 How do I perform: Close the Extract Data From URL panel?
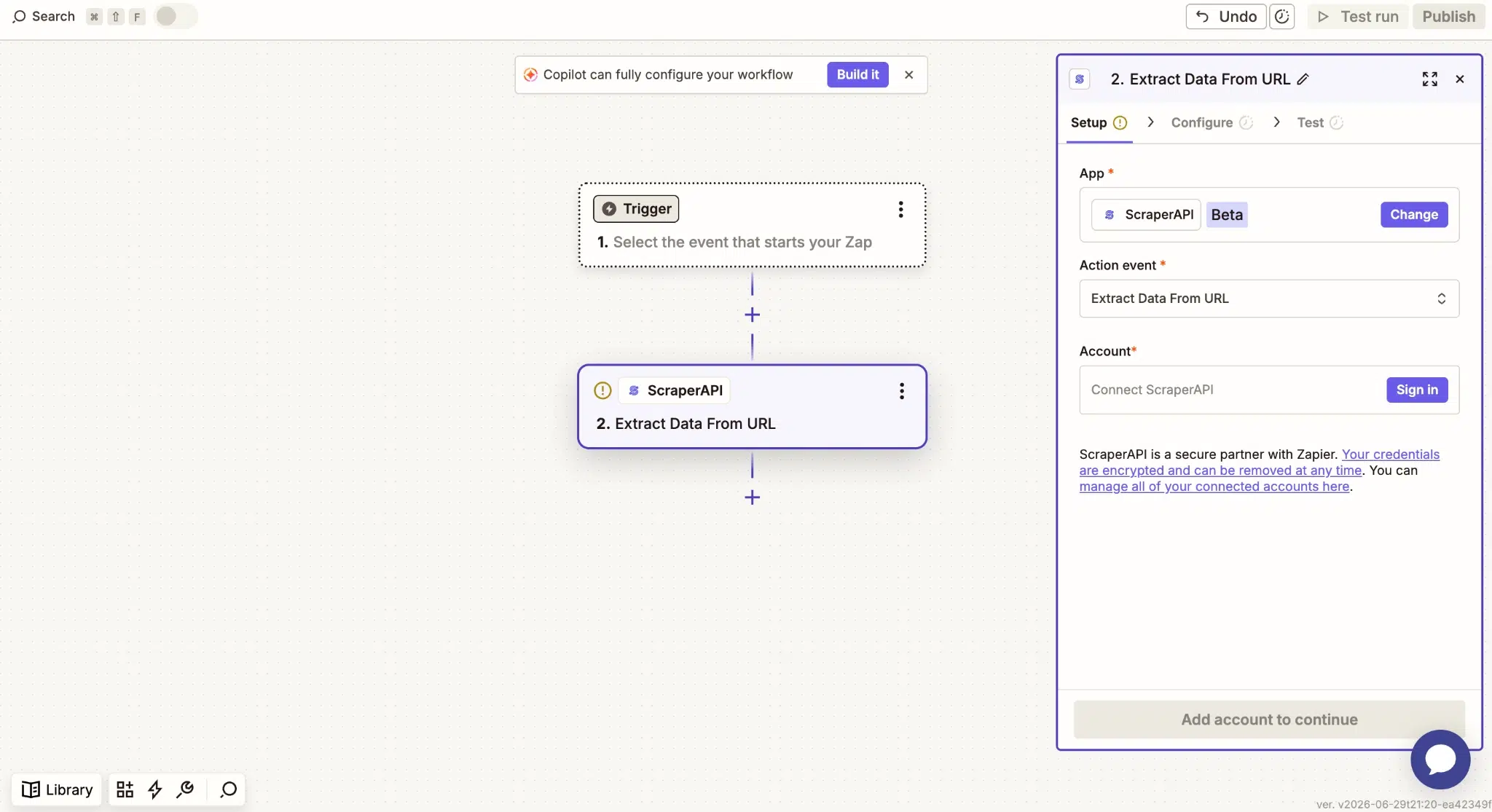1460,79
